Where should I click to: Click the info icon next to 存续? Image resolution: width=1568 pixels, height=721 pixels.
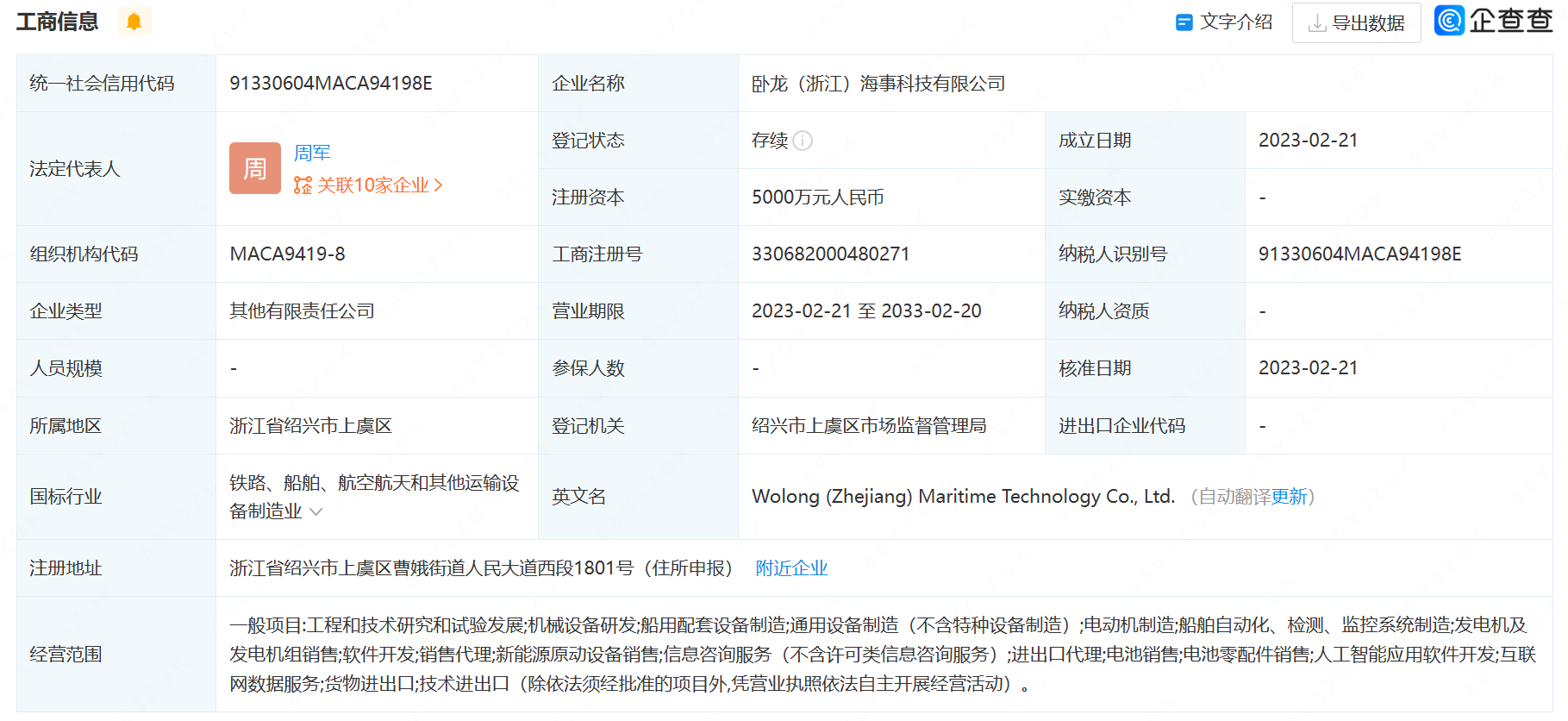(x=803, y=141)
